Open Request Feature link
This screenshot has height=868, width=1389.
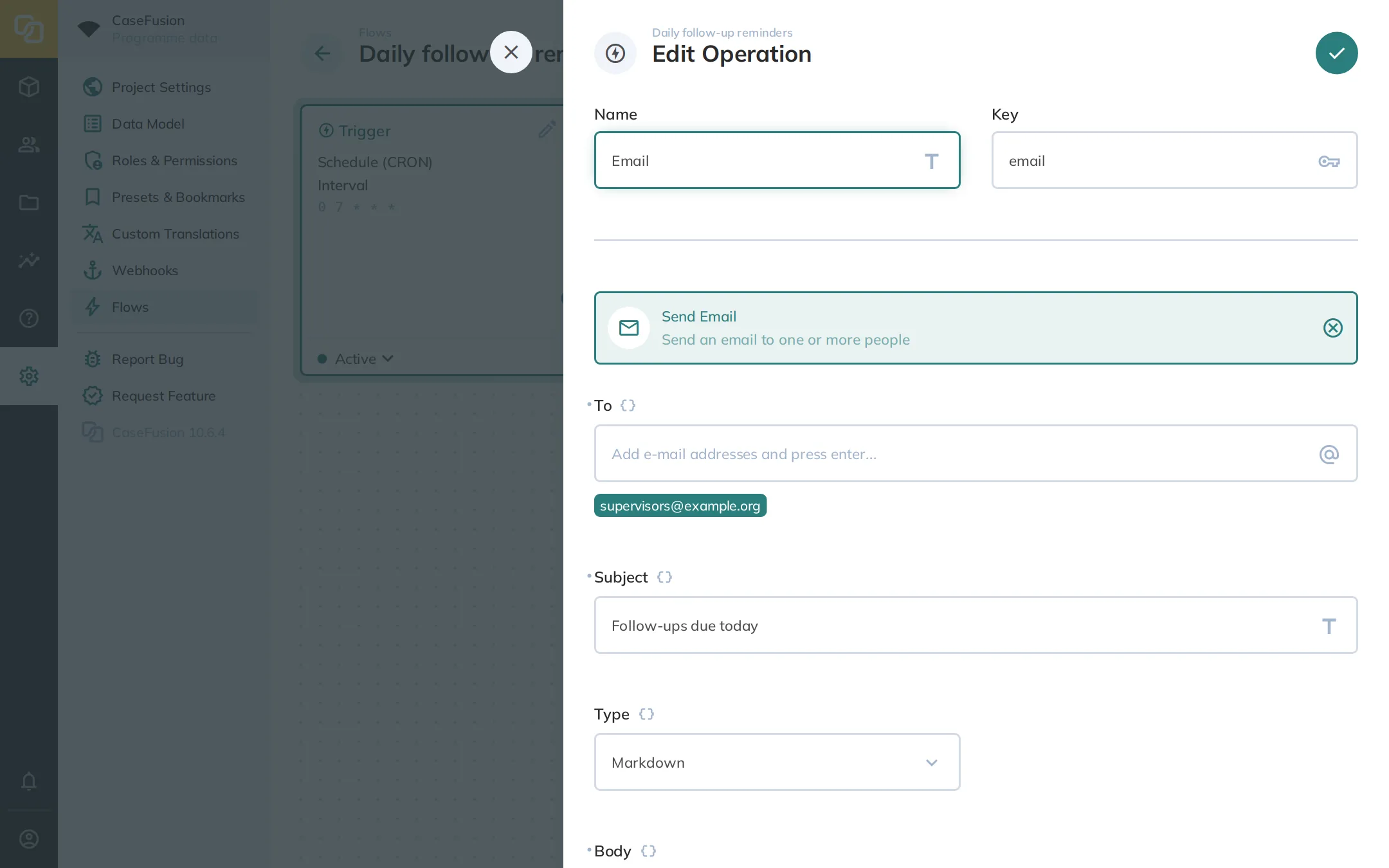tap(163, 395)
